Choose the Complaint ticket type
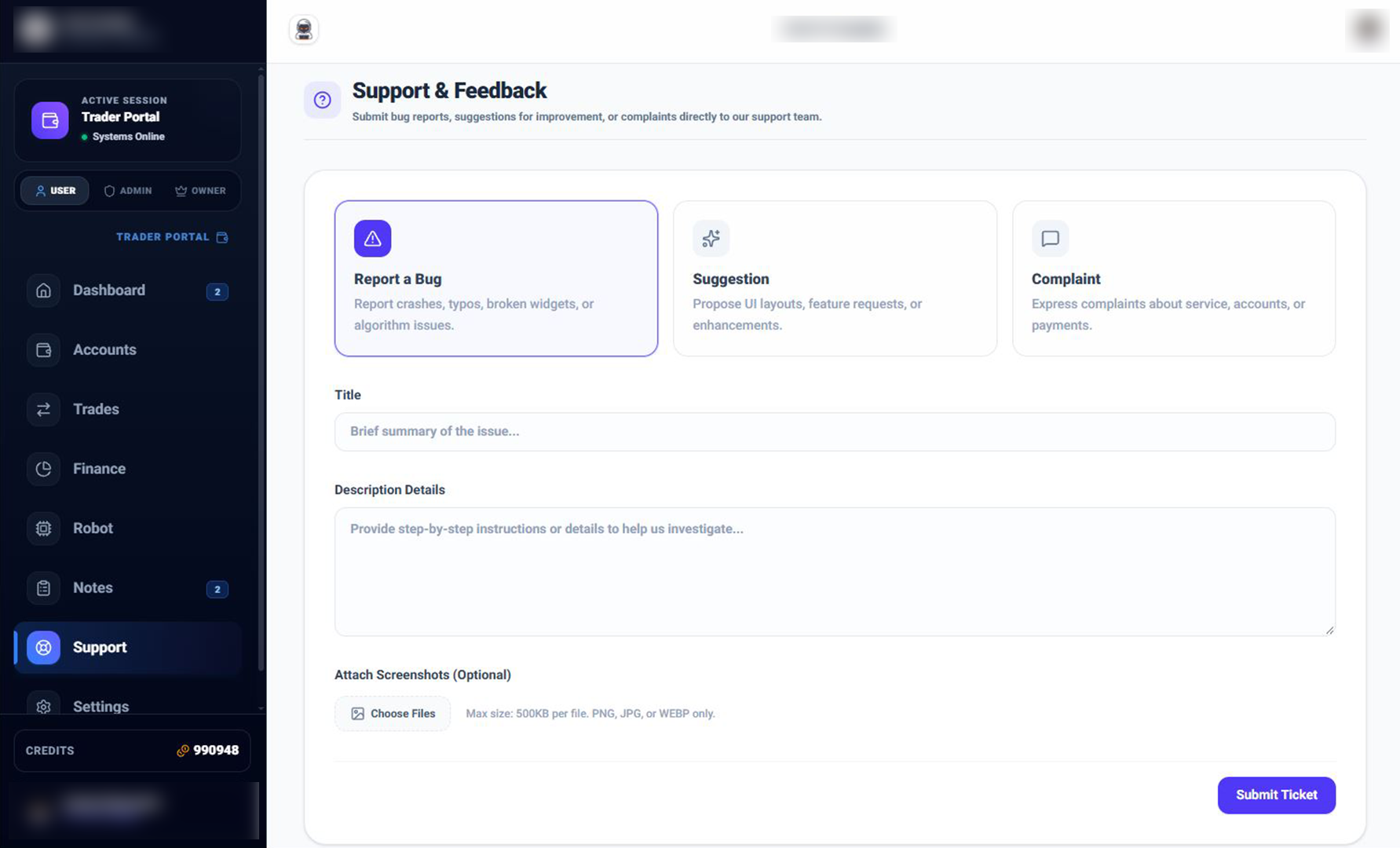The width and height of the screenshot is (1400, 848). (1174, 279)
